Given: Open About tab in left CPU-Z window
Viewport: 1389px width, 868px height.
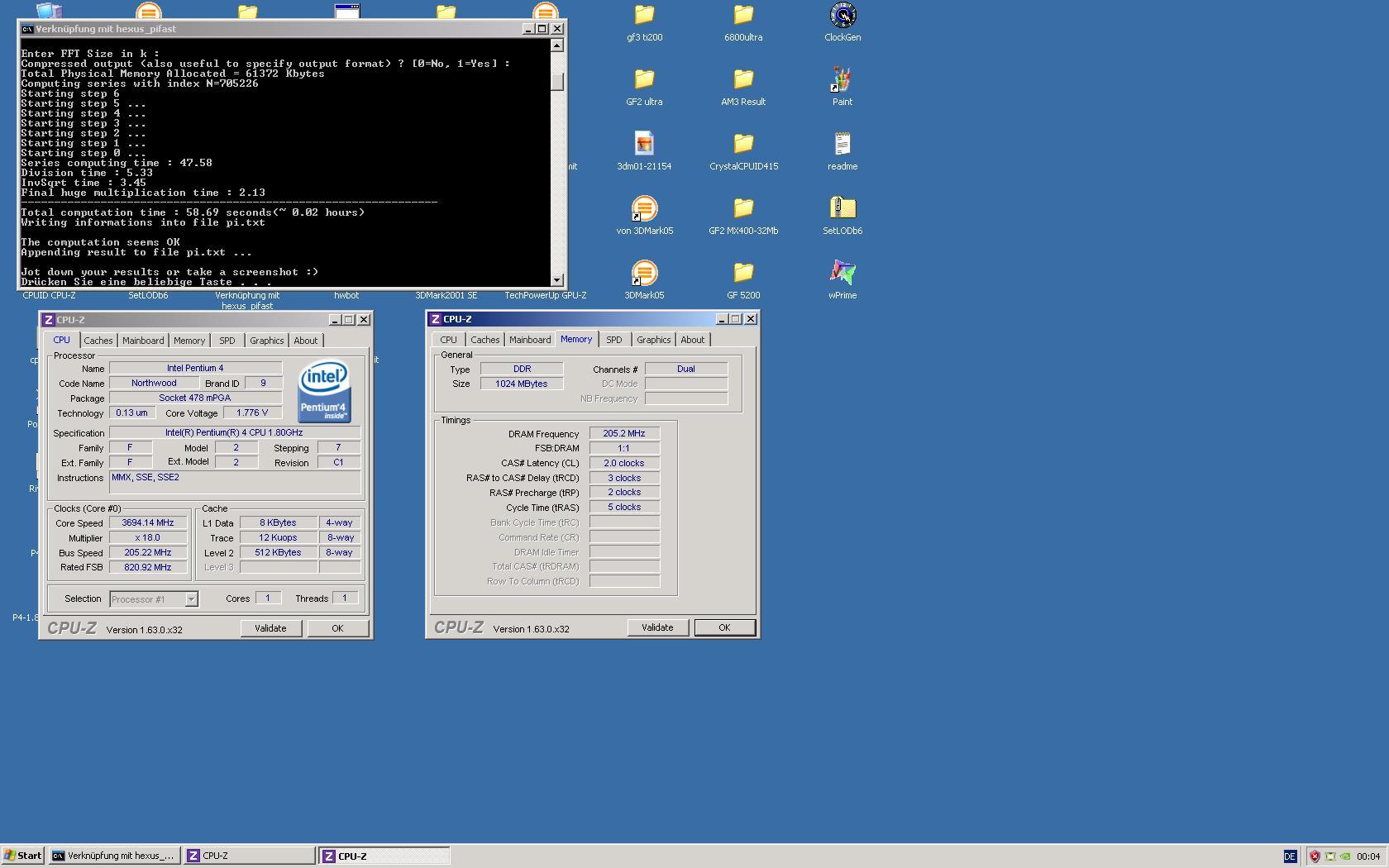Looking at the screenshot, I should click(306, 341).
